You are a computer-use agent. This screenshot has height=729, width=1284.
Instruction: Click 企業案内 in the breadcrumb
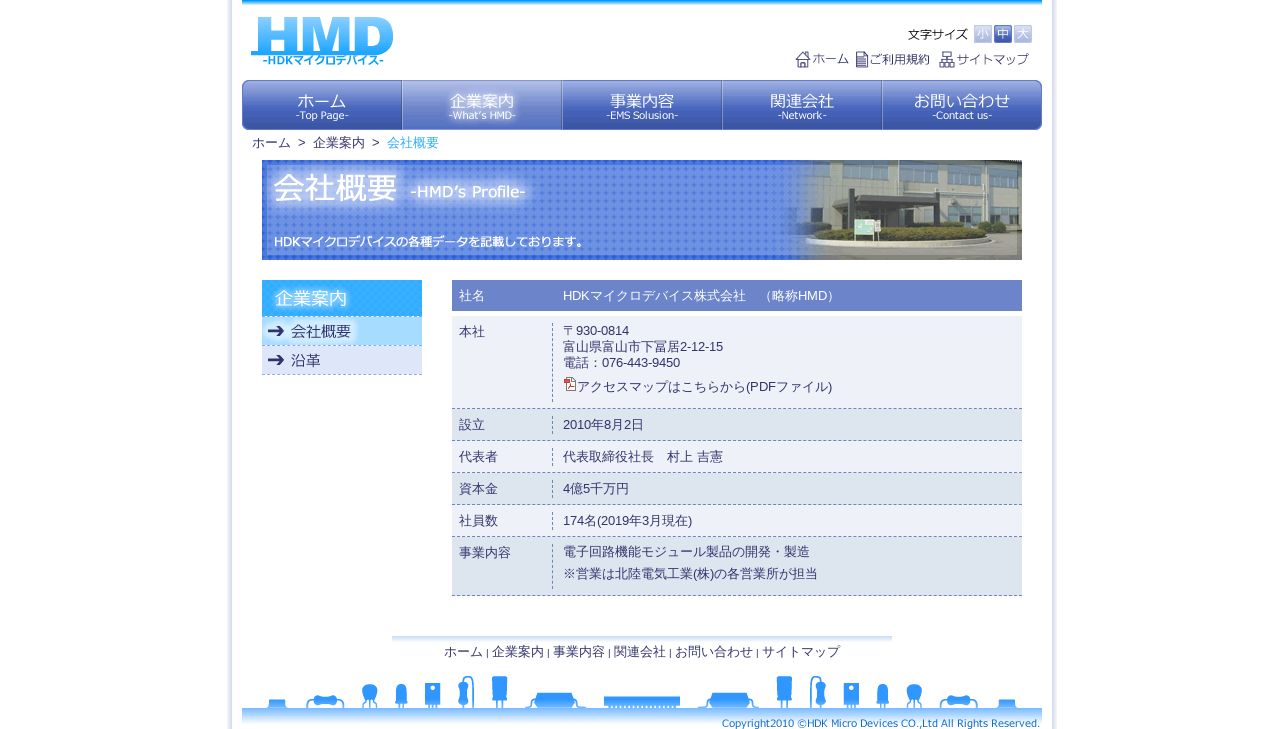point(339,143)
